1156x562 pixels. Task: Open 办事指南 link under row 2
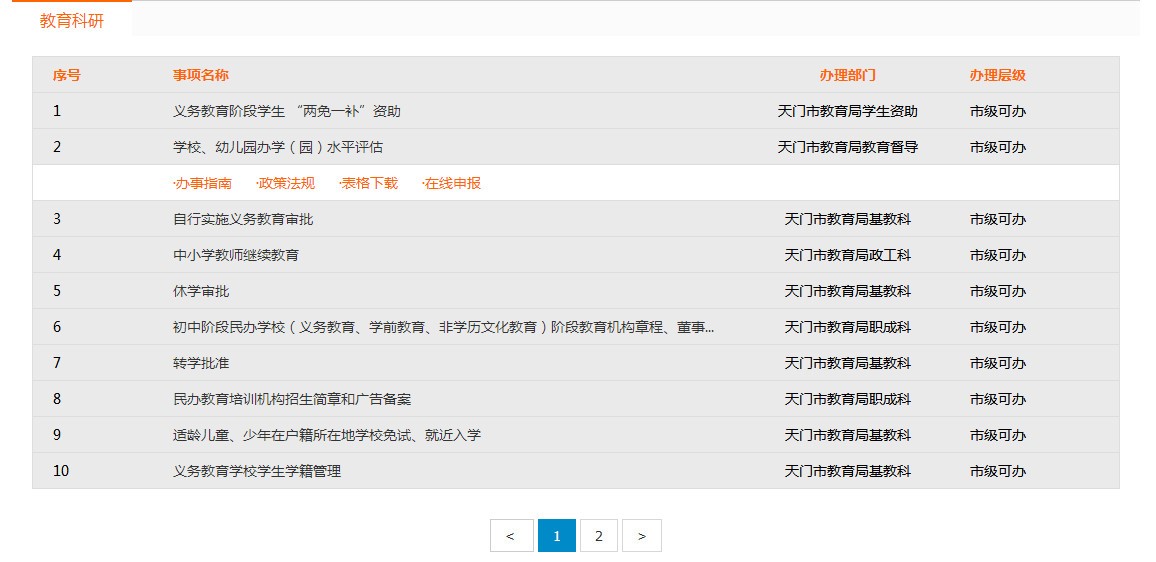(201, 184)
